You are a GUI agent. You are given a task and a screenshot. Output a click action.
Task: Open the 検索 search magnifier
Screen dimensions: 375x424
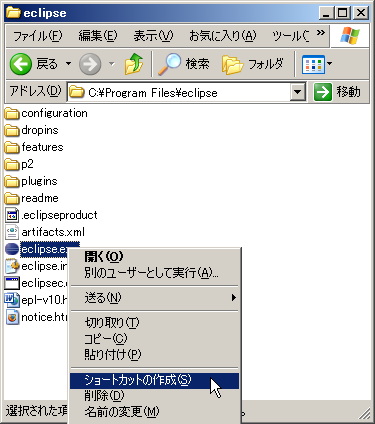click(170, 63)
